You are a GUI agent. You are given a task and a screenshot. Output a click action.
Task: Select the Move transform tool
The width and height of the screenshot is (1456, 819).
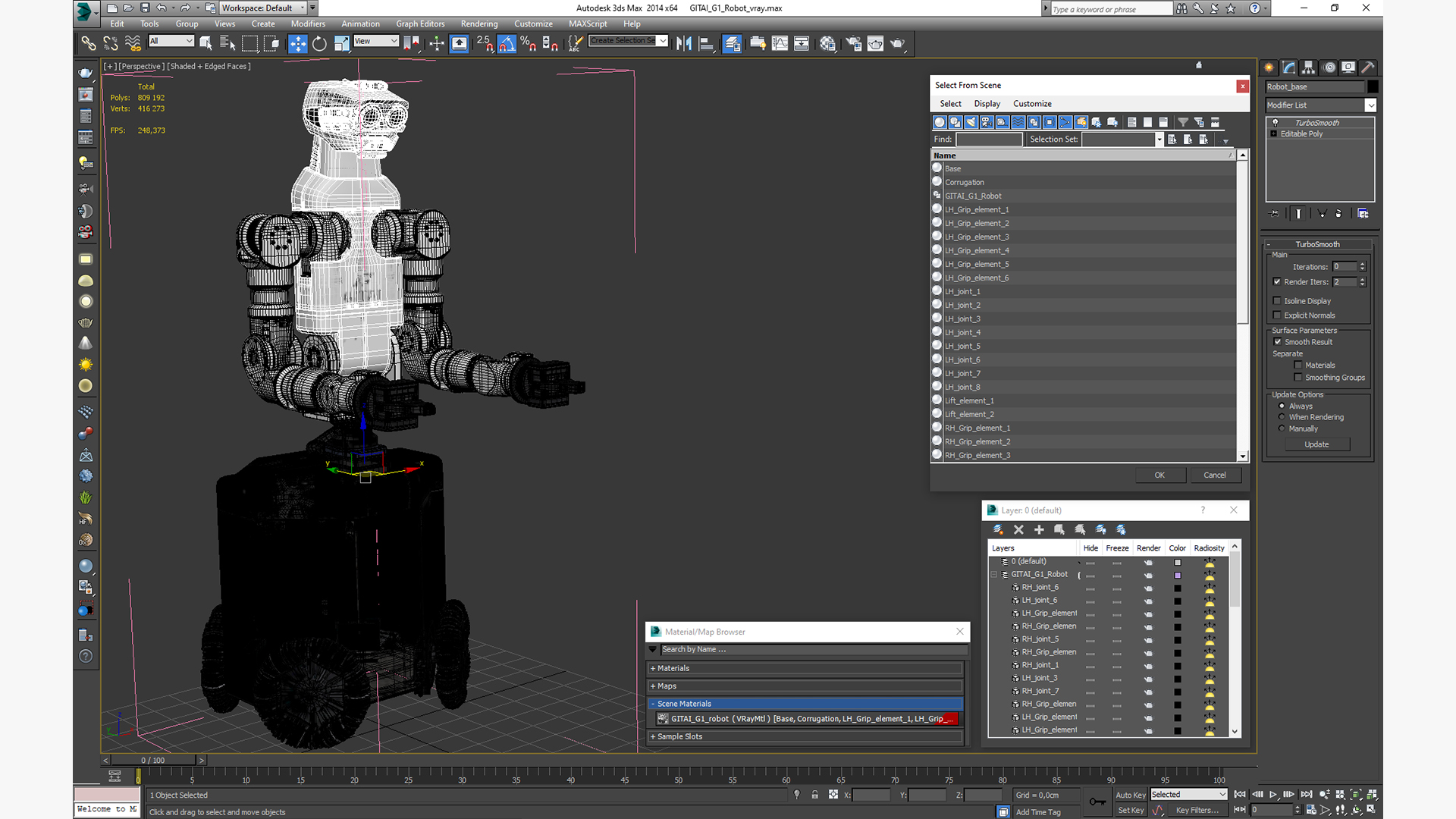coord(297,43)
